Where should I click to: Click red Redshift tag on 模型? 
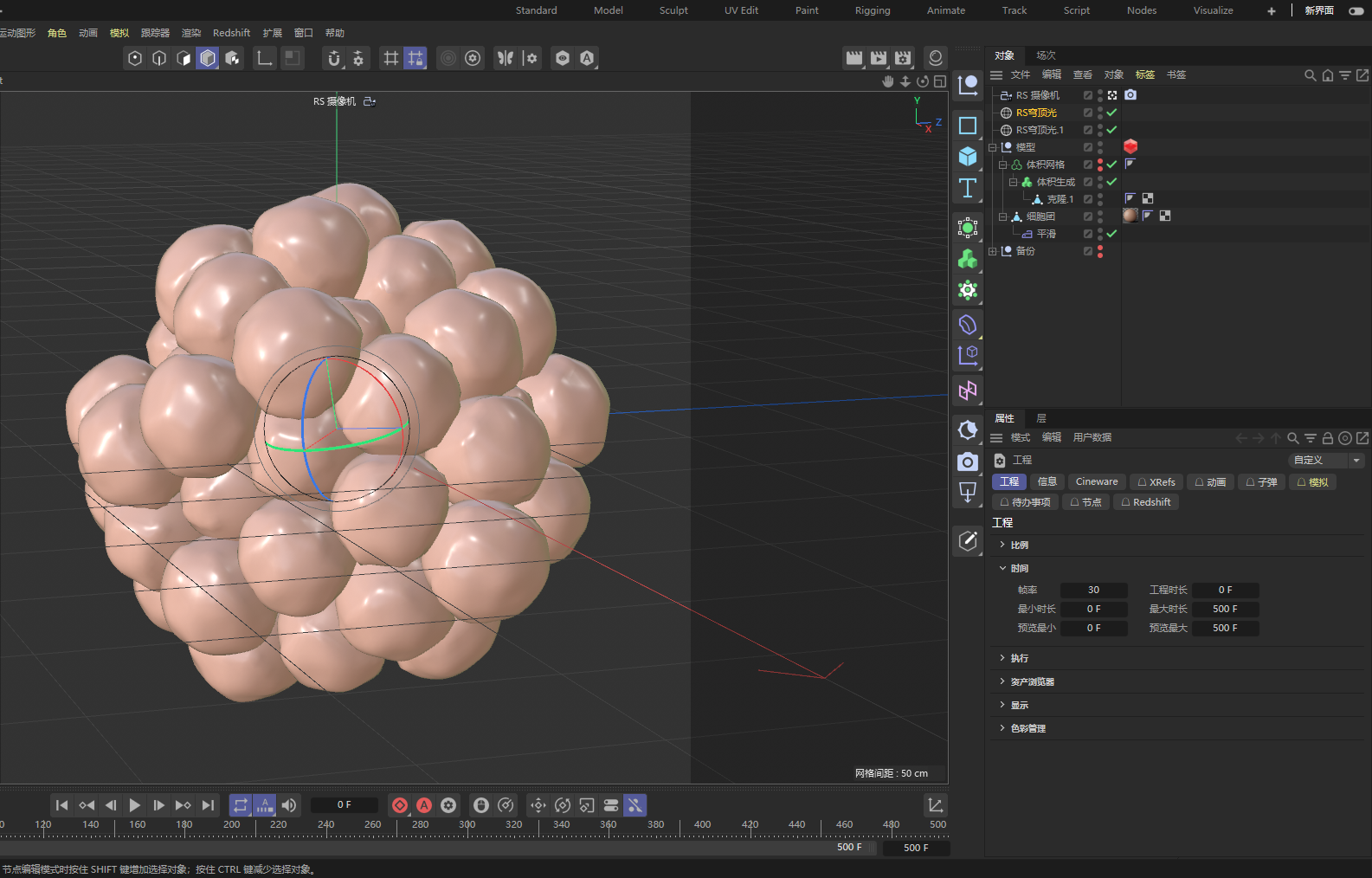point(1130,146)
